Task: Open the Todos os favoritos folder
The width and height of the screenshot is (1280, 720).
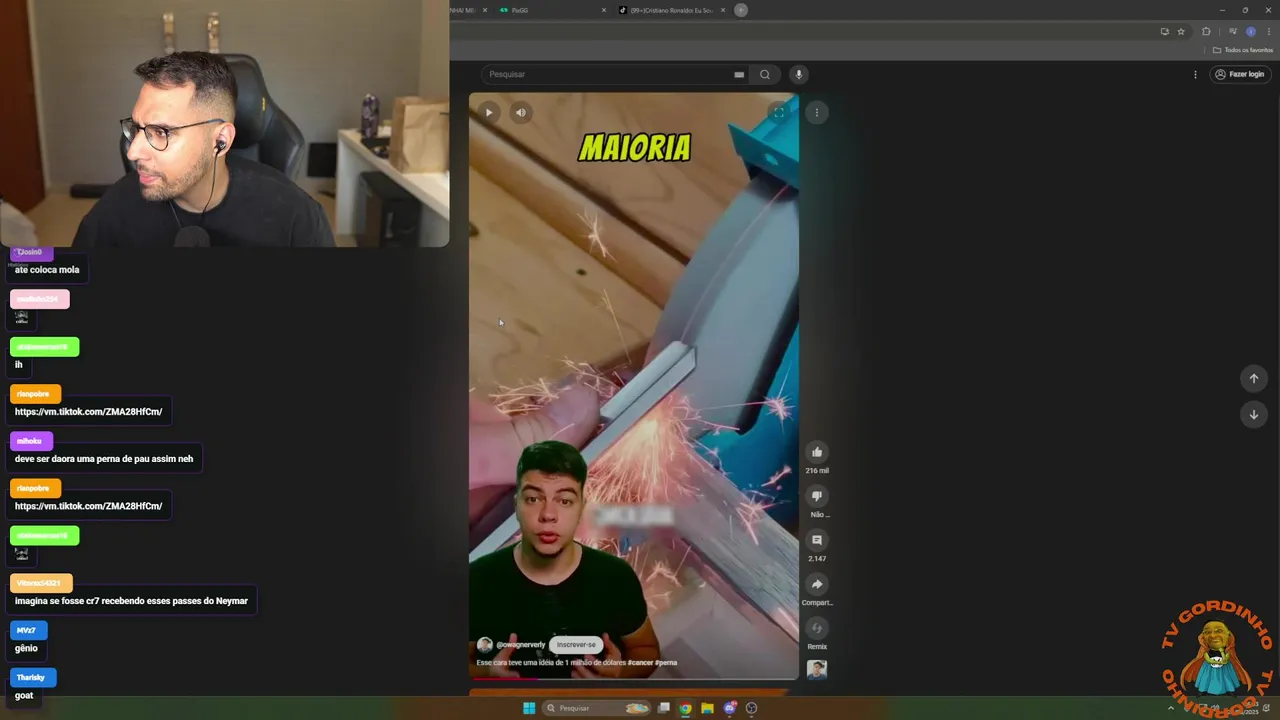Action: click(1243, 50)
